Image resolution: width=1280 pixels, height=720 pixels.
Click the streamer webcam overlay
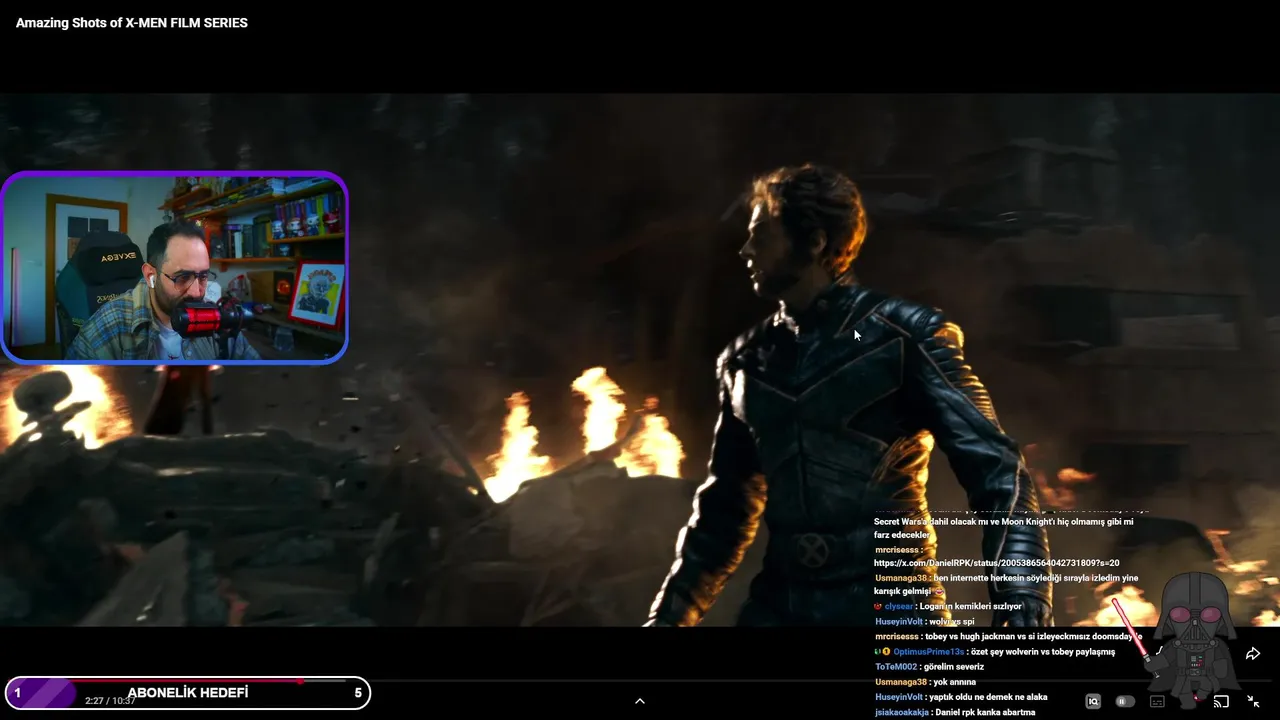(174, 267)
